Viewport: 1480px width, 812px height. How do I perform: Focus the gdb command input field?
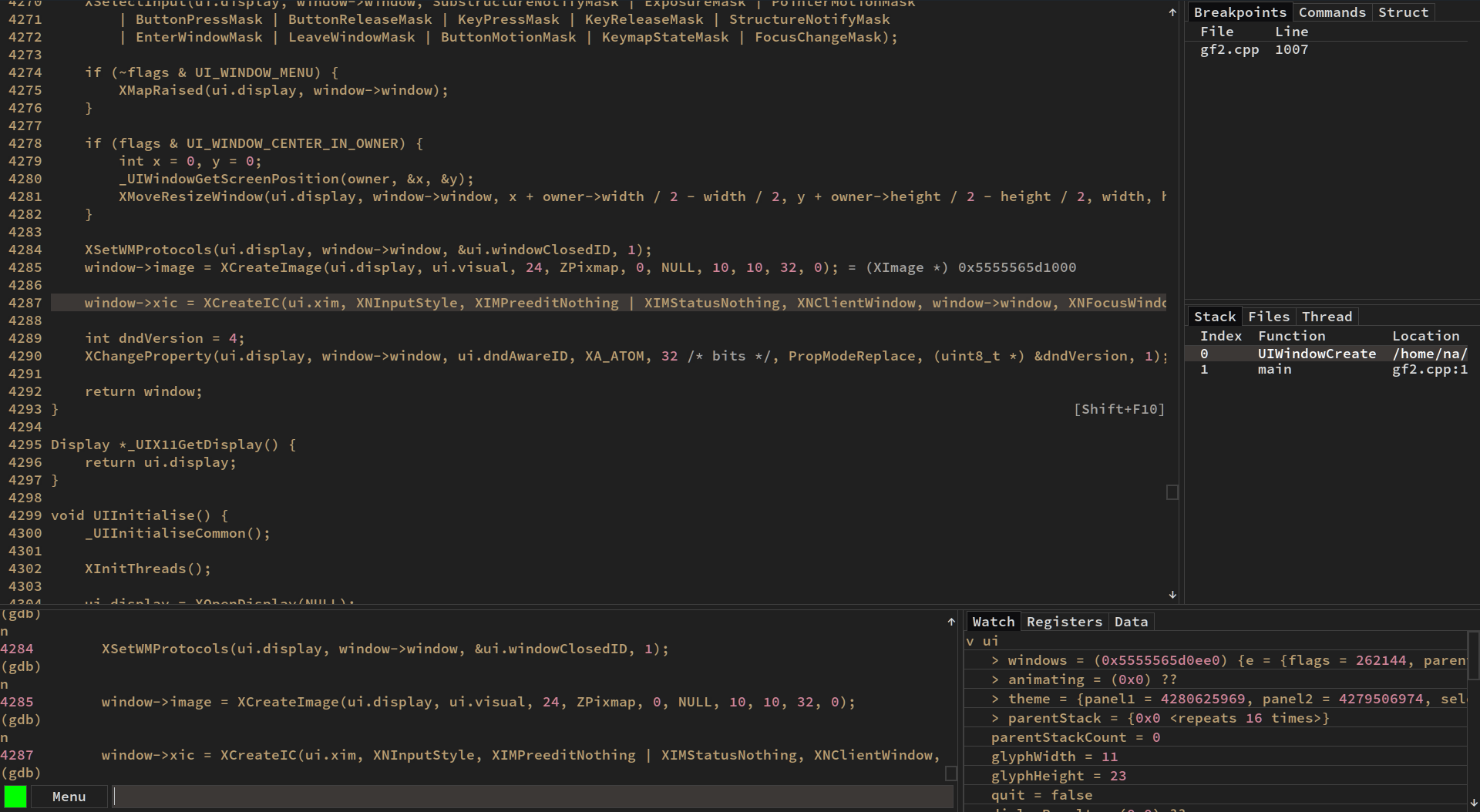point(532,797)
